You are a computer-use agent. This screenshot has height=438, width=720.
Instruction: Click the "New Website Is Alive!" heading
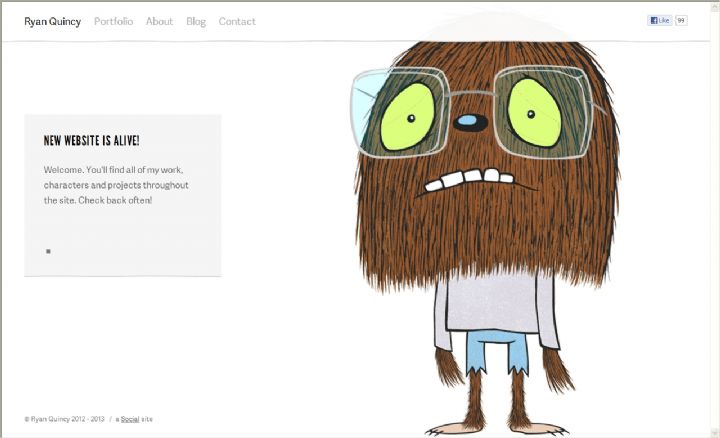(92, 141)
